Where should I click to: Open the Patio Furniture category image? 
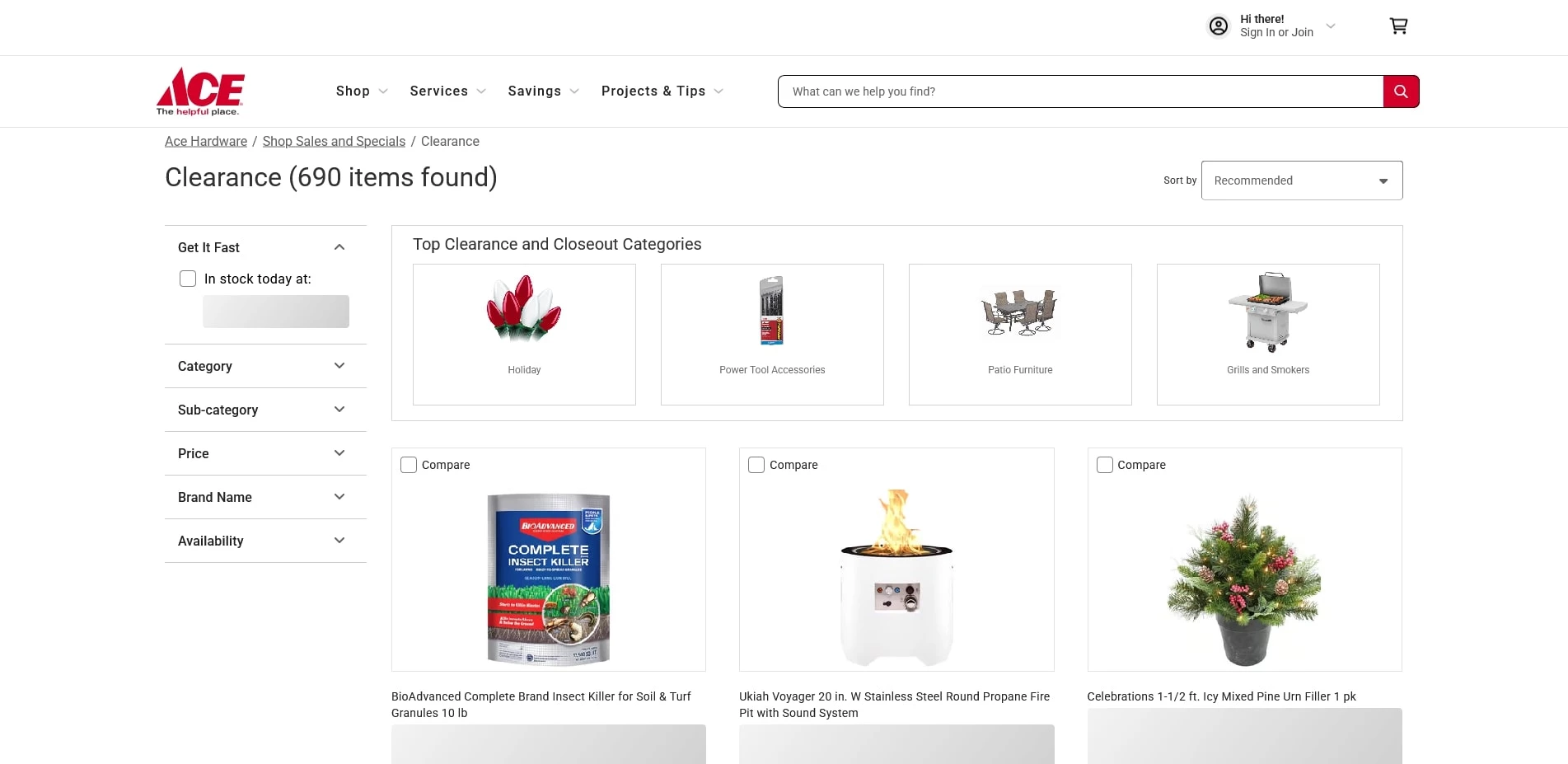pos(1020,311)
